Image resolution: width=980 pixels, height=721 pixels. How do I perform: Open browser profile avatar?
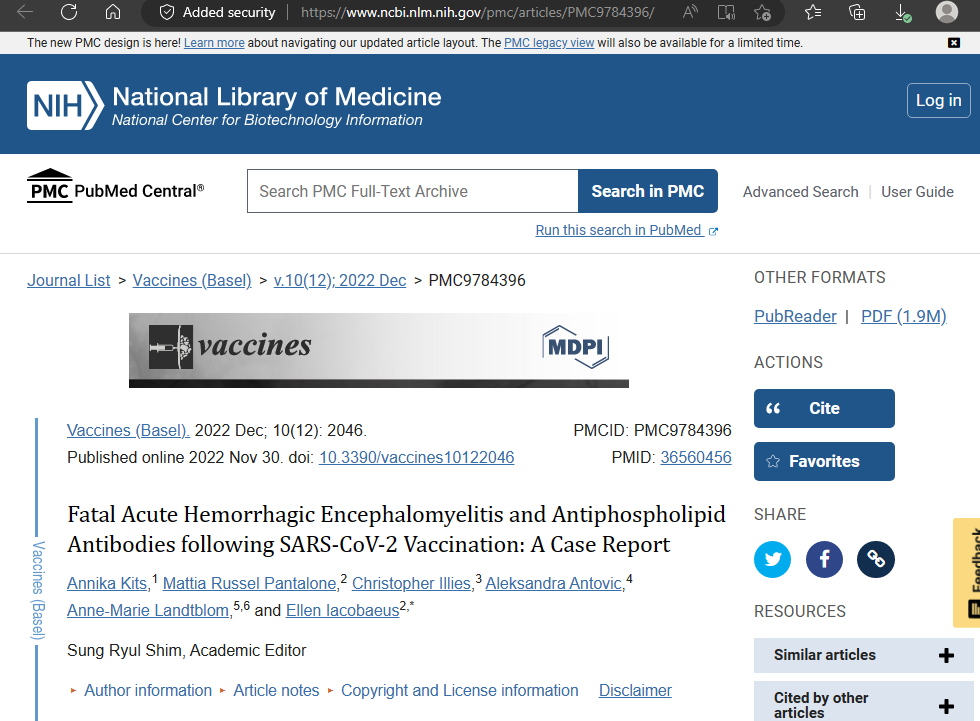947,12
